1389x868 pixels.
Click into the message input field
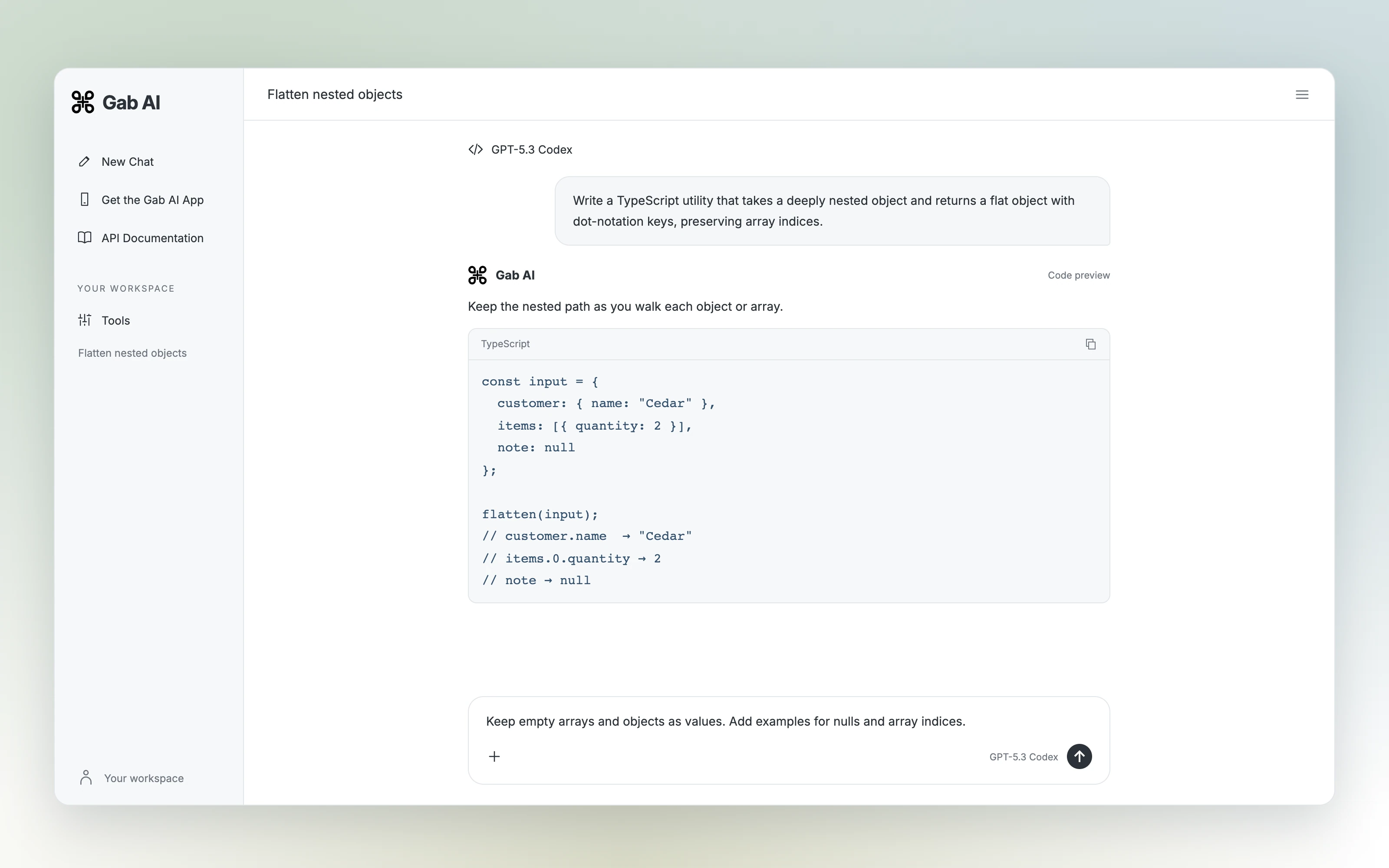click(788, 722)
